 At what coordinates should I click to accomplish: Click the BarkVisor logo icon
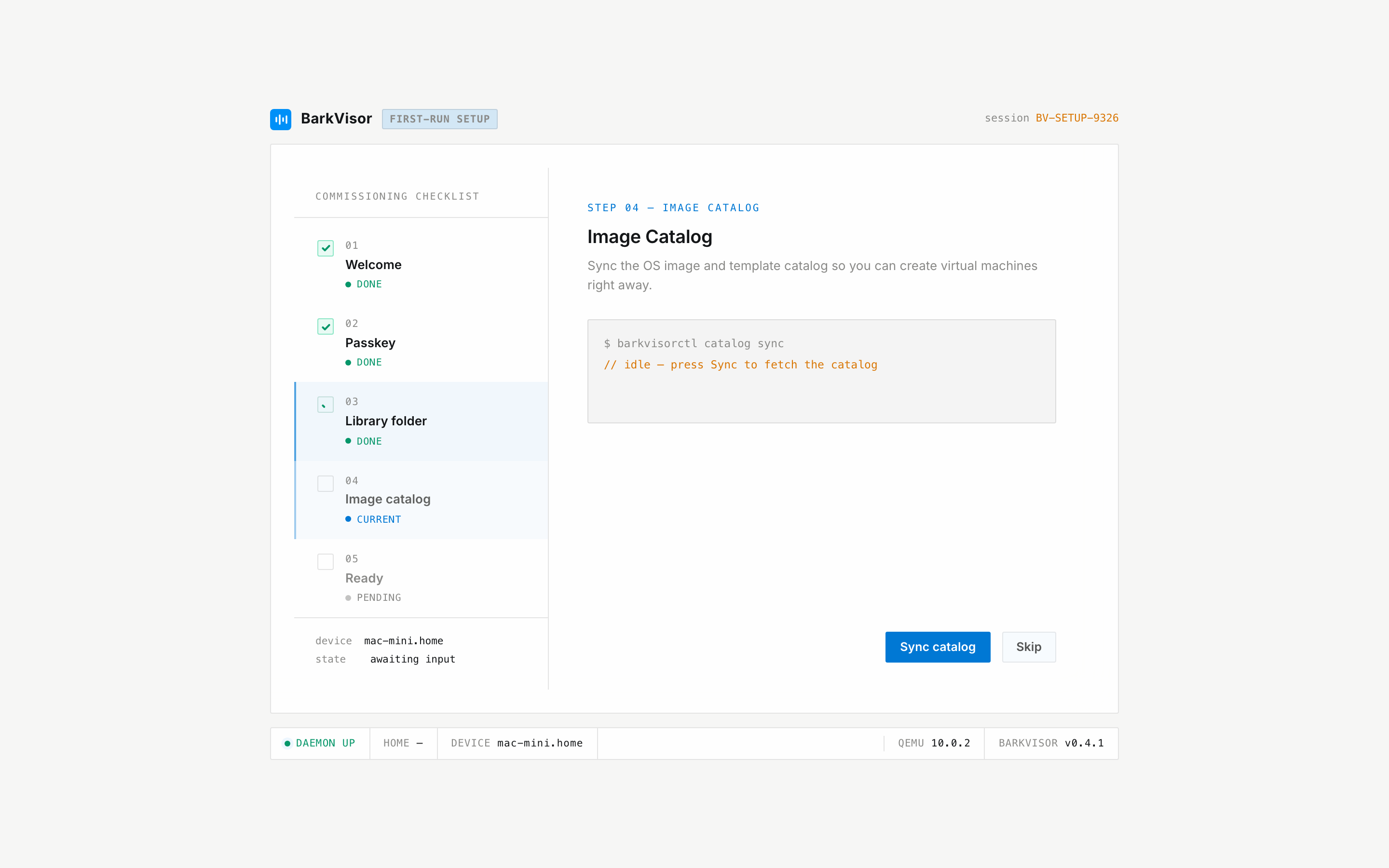click(x=281, y=120)
